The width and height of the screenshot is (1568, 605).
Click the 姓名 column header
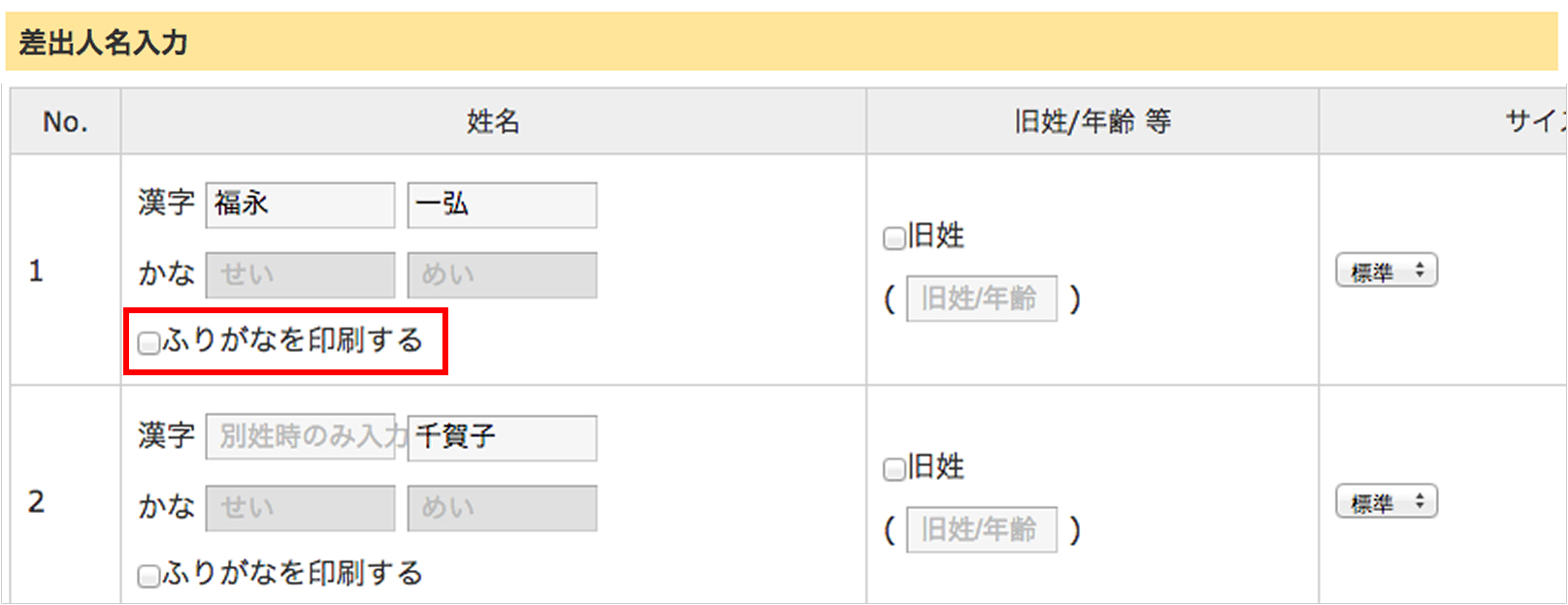[x=493, y=121]
